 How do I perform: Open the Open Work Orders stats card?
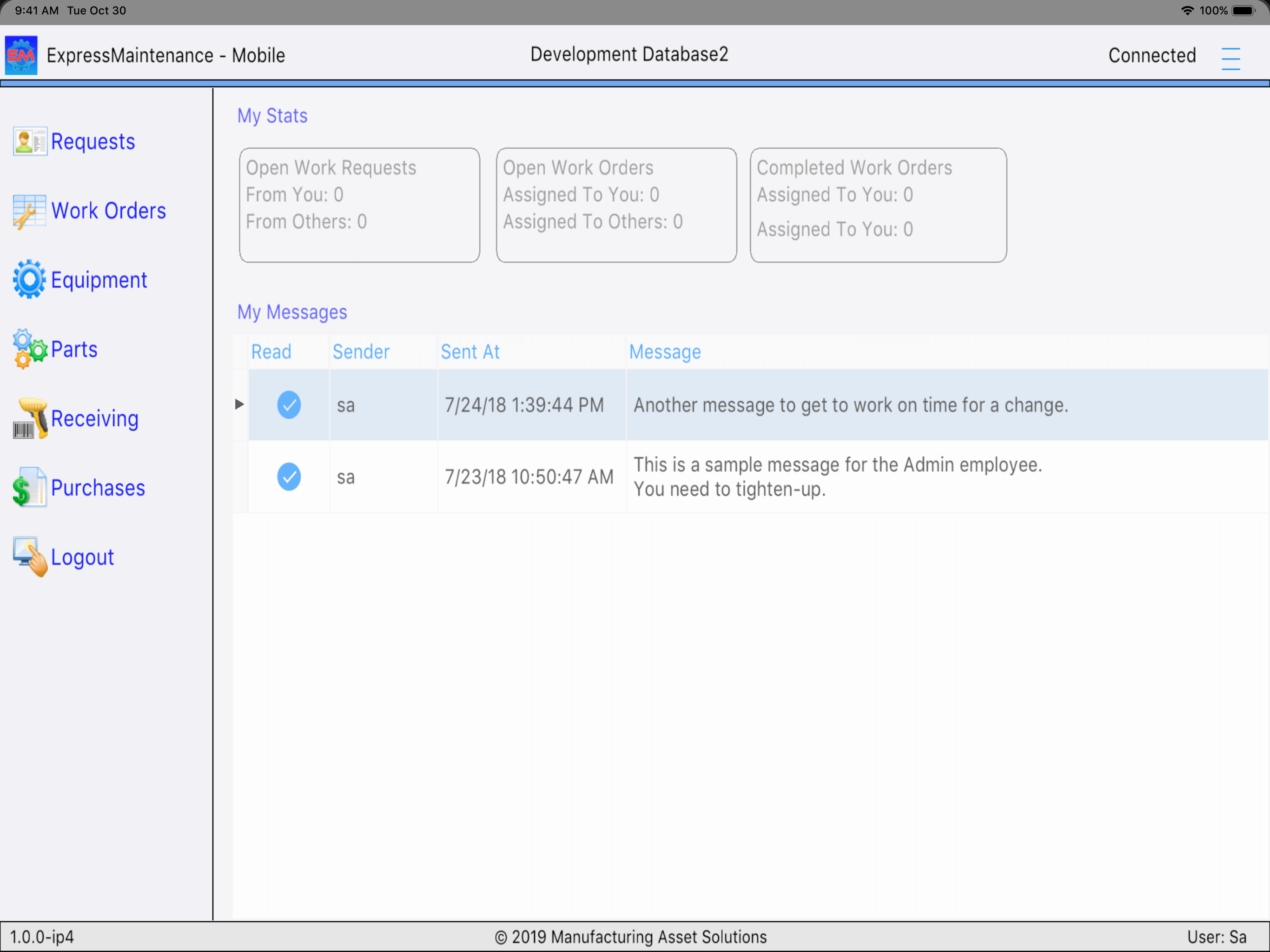(616, 205)
